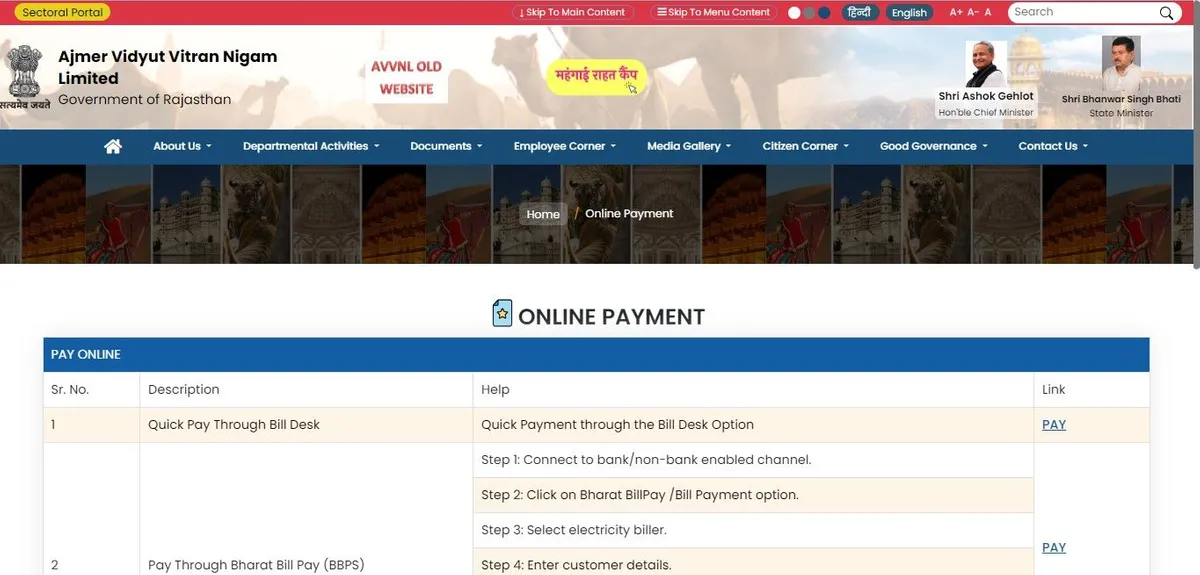Select the white color theme circle
The image size is (1200, 575).
coord(795,13)
